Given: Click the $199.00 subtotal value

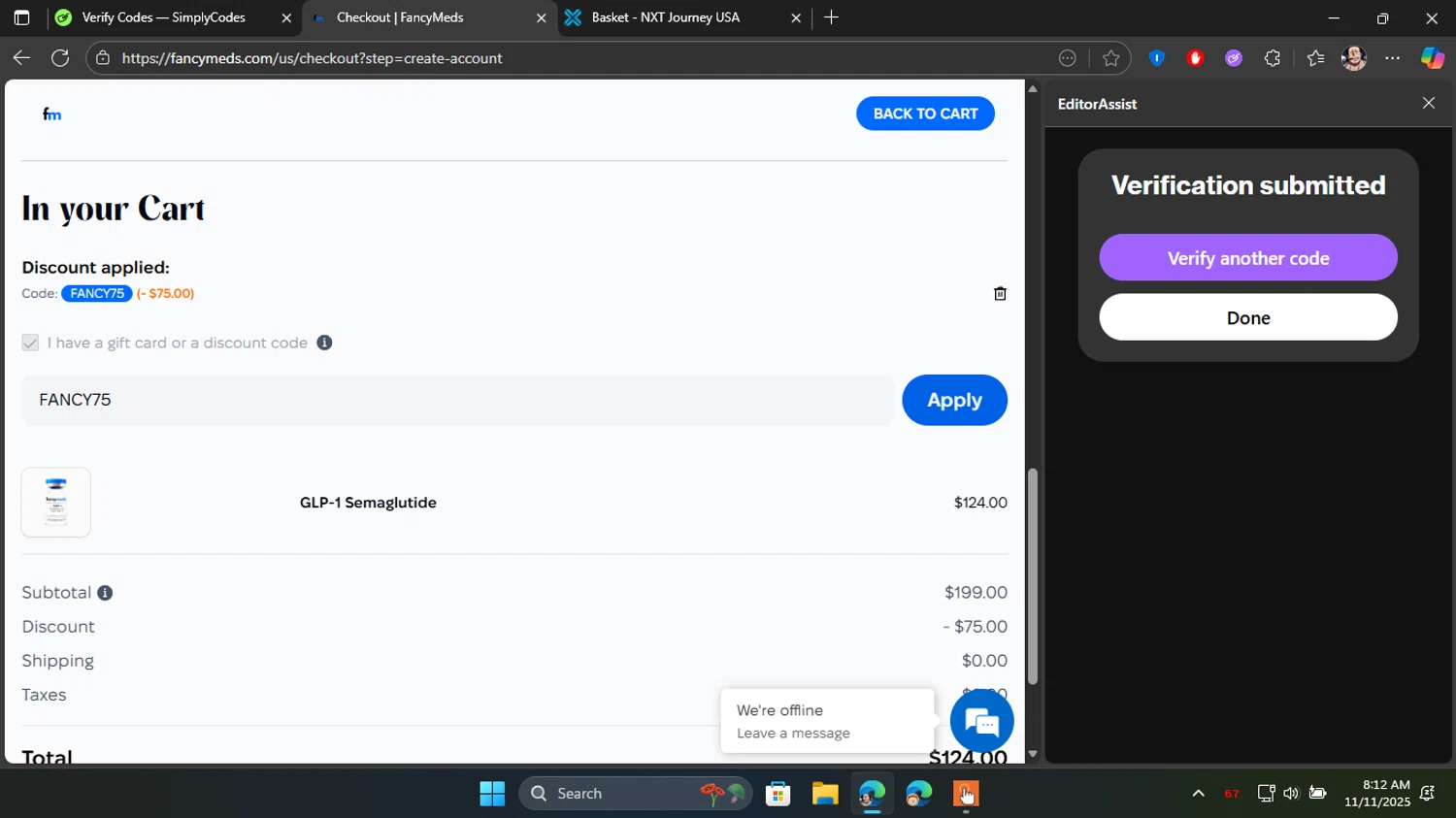Looking at the screenshot, I should tap(976, 592).
